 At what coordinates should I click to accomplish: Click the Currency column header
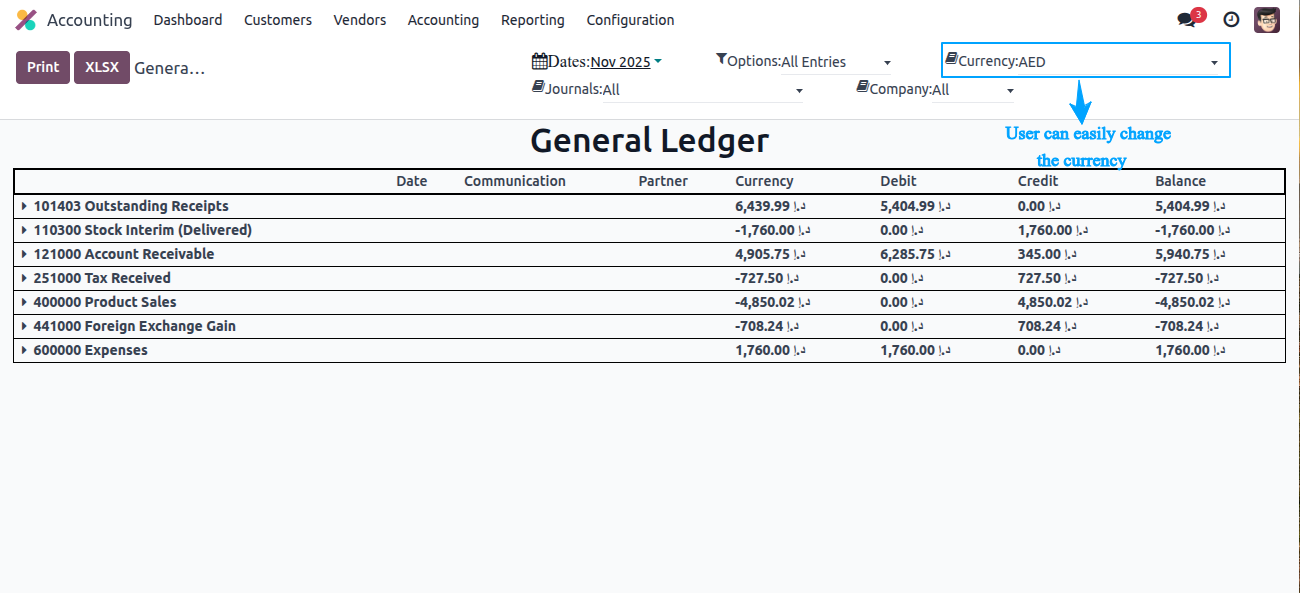764,181
